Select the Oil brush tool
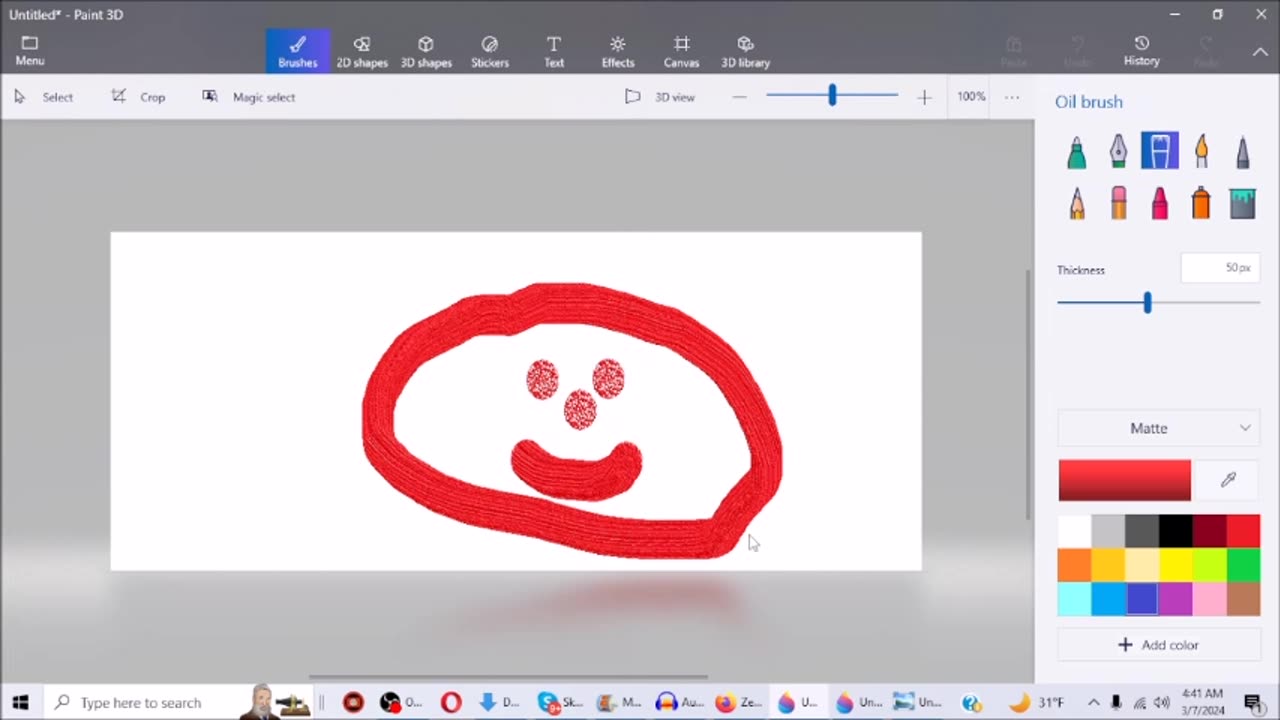 pyautogui.click(x=1160, y=151)
